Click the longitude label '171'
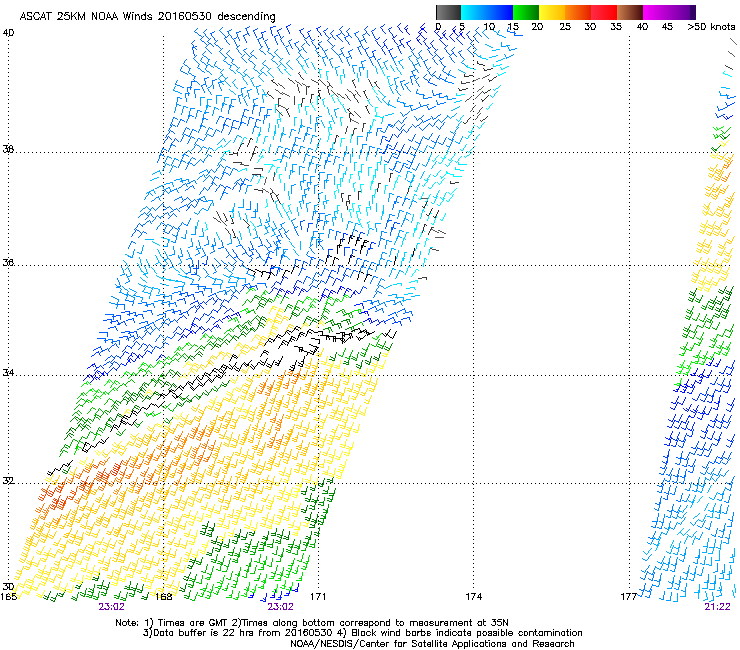Screen dimensions: 740x650 pyautogui.click(x=318, y=597)
